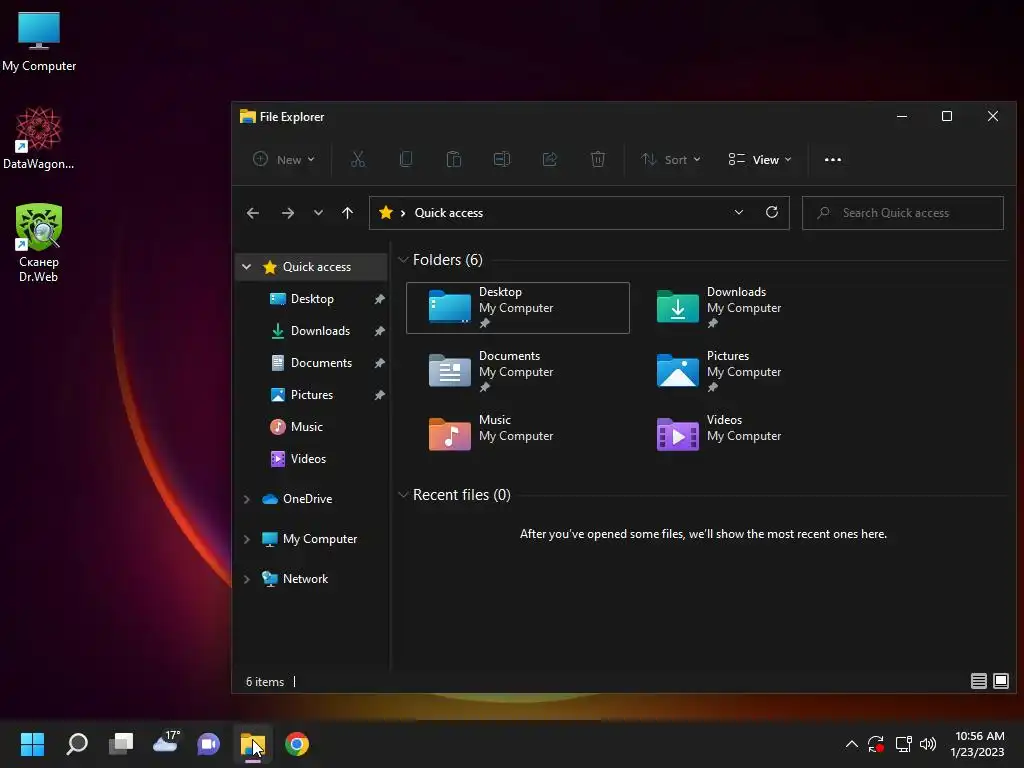Open the weather widget showing 17°
Screen dimensions: 1024x768
pyautogui.click(x=165, y=743)
